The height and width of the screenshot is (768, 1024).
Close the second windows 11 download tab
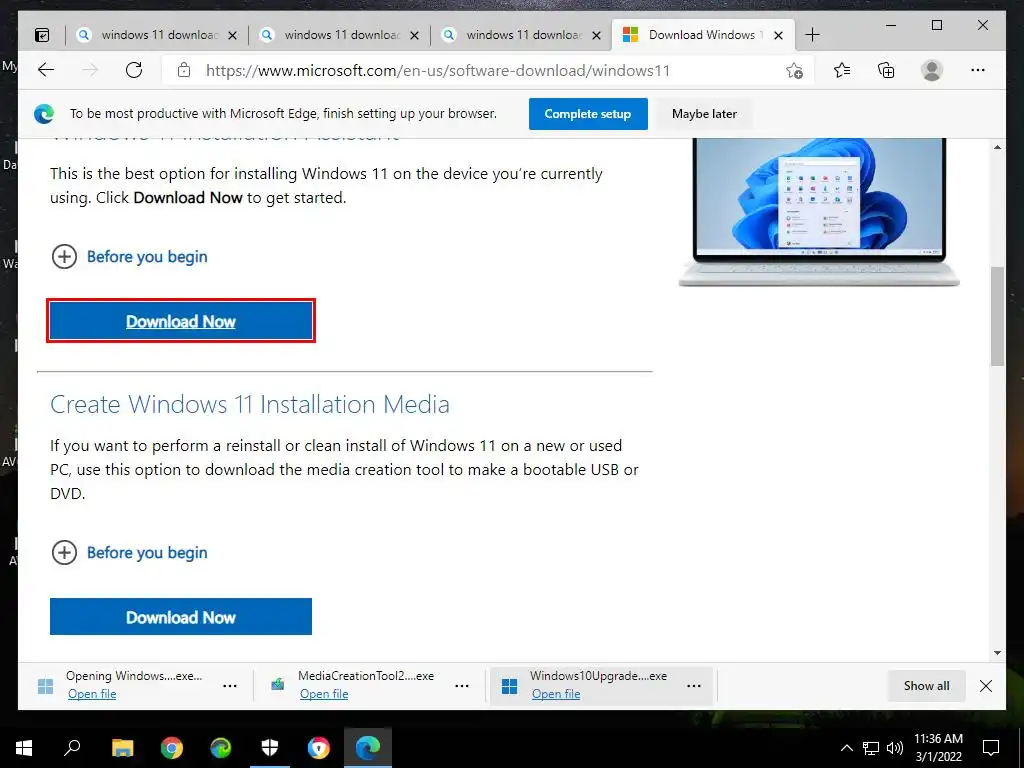415,35
